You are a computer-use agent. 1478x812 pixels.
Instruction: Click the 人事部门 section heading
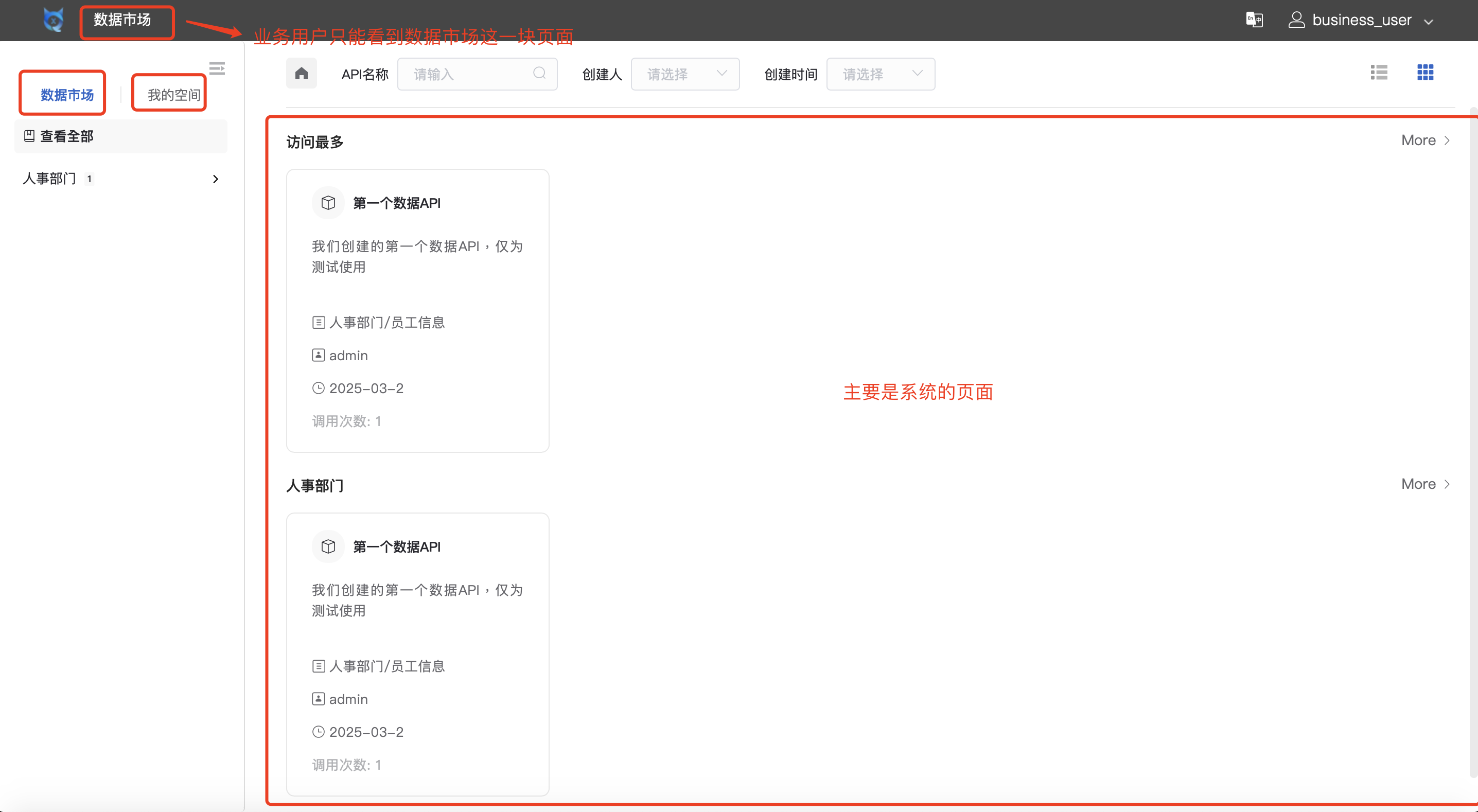pos(315,485)
